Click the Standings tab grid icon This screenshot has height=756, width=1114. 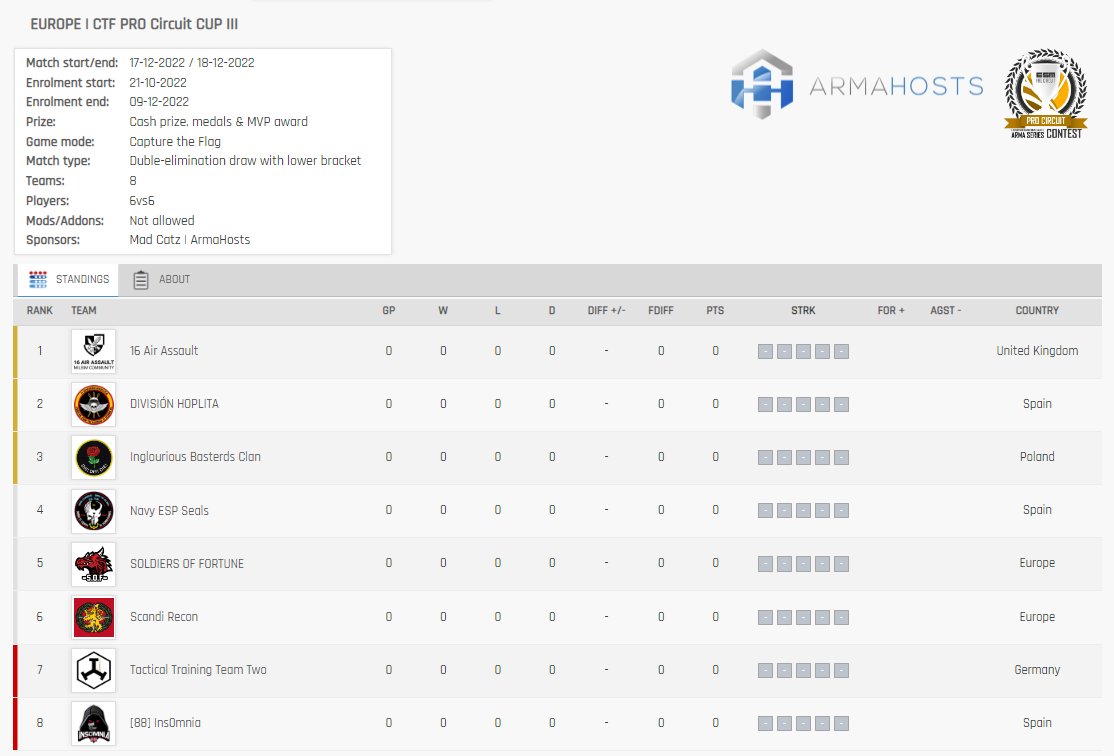point(38,279)
